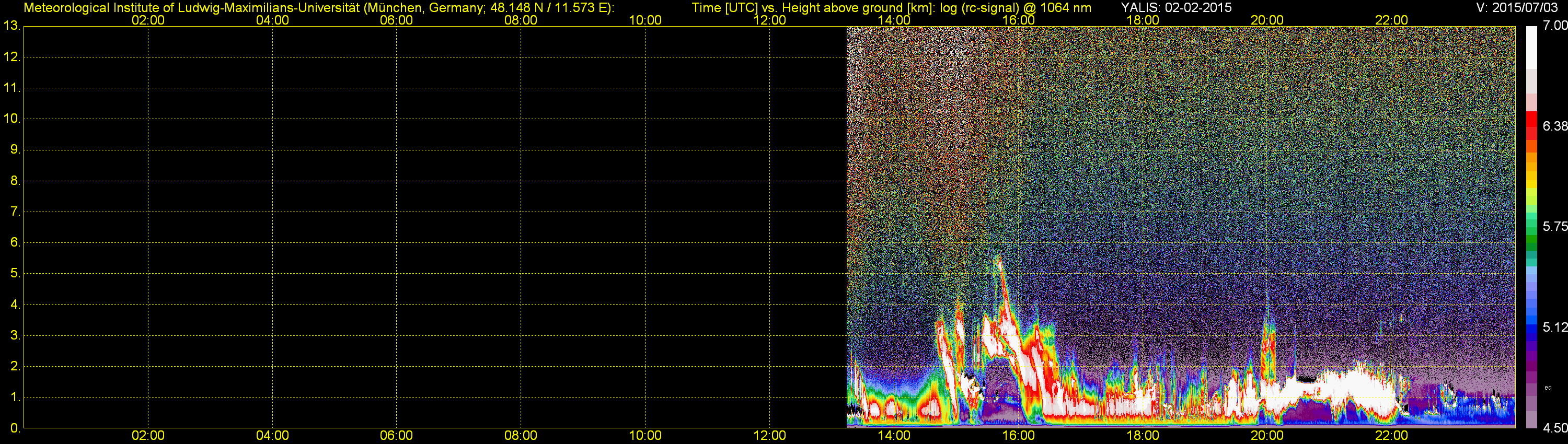Click the 02:00 label on the top time axis

coord(148,20)
